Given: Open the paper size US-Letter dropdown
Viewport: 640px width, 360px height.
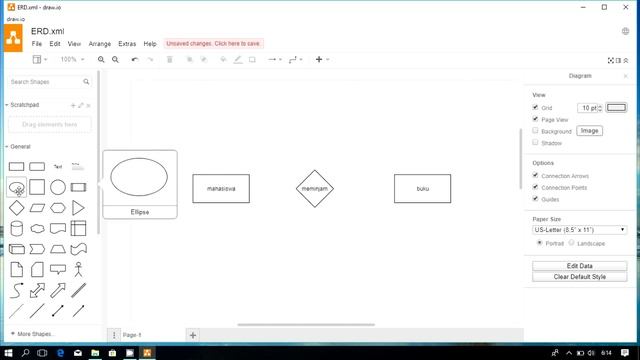Looking at the screenshot, I should pos(579,230).
